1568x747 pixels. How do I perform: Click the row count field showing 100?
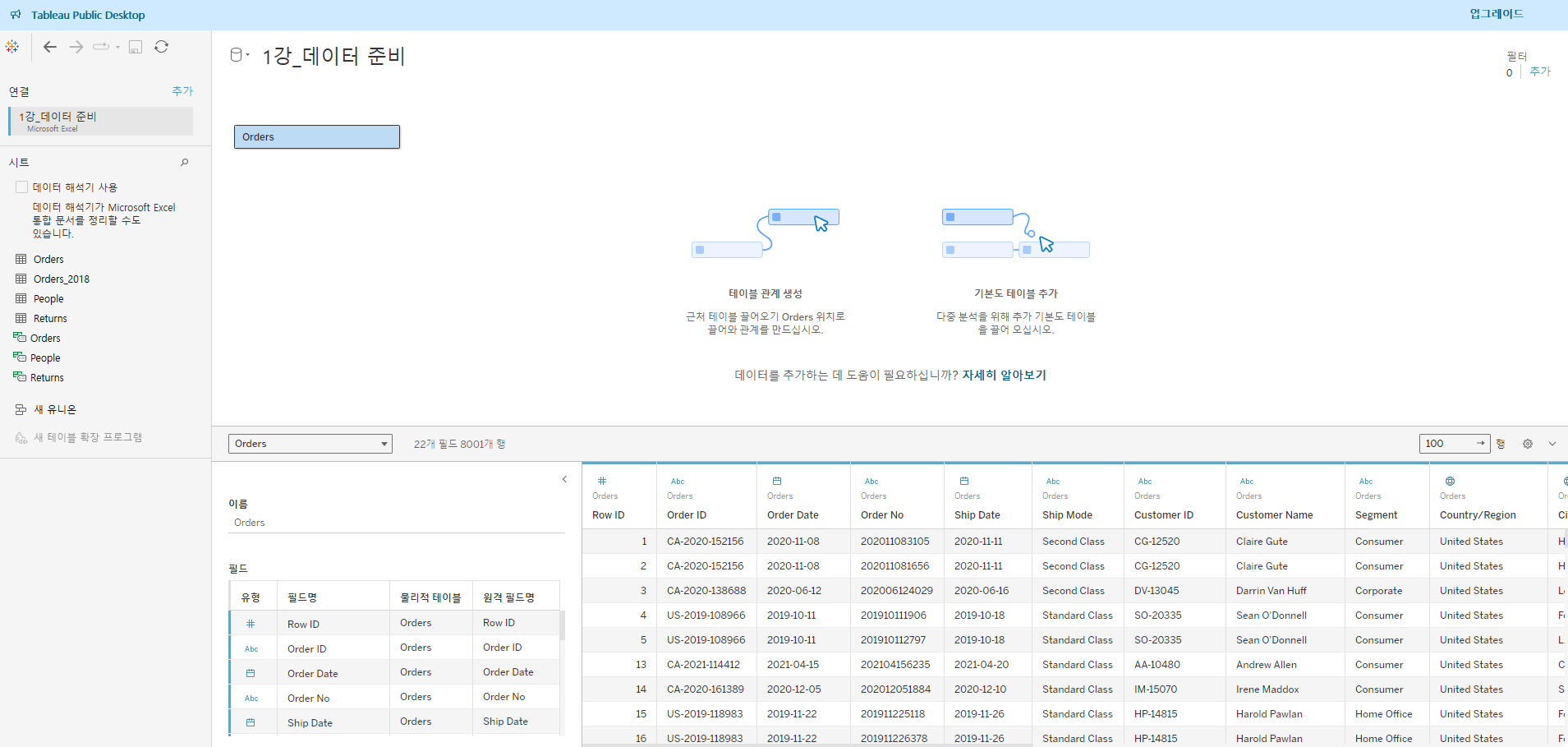pyautogui.click(x=1454, y=444)
